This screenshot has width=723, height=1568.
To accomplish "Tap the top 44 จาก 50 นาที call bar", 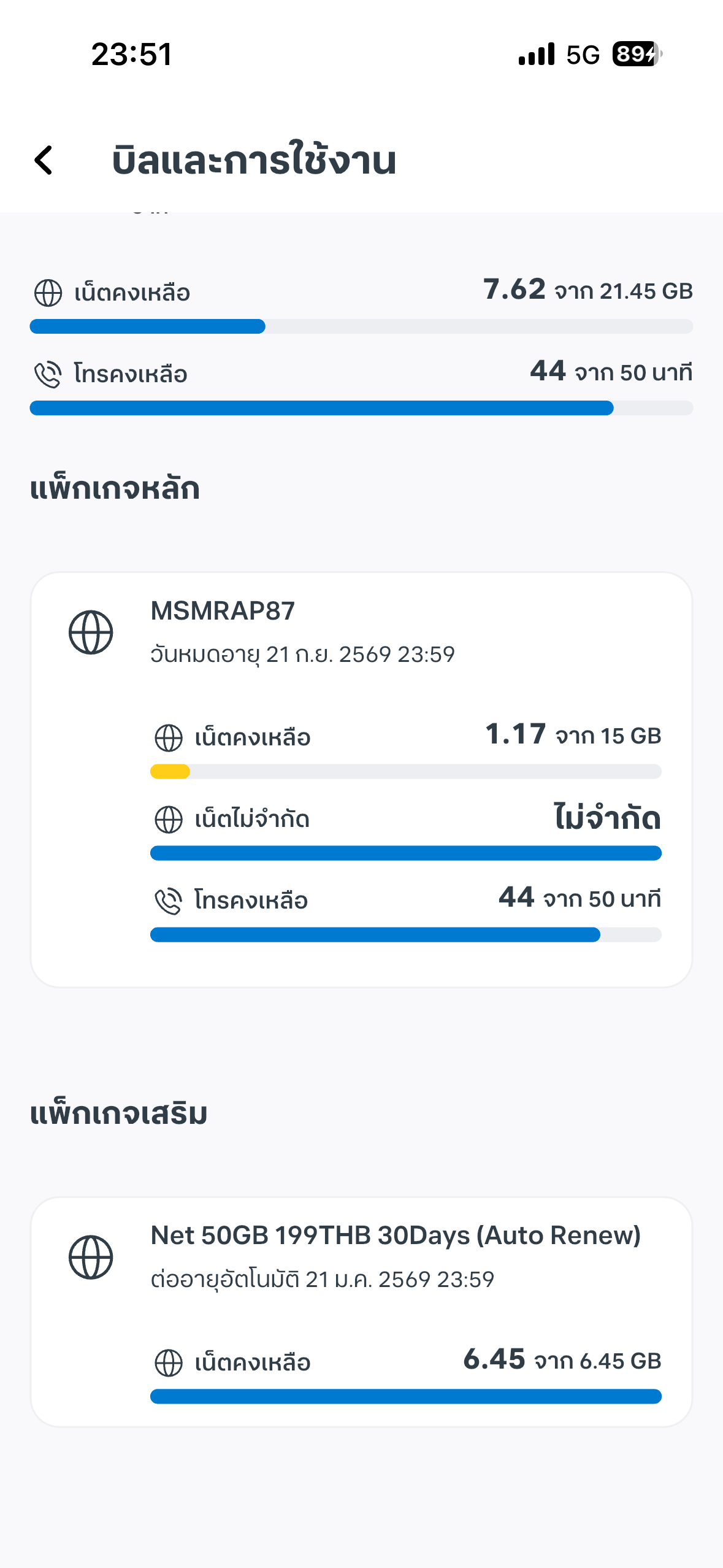I will 361,408.
